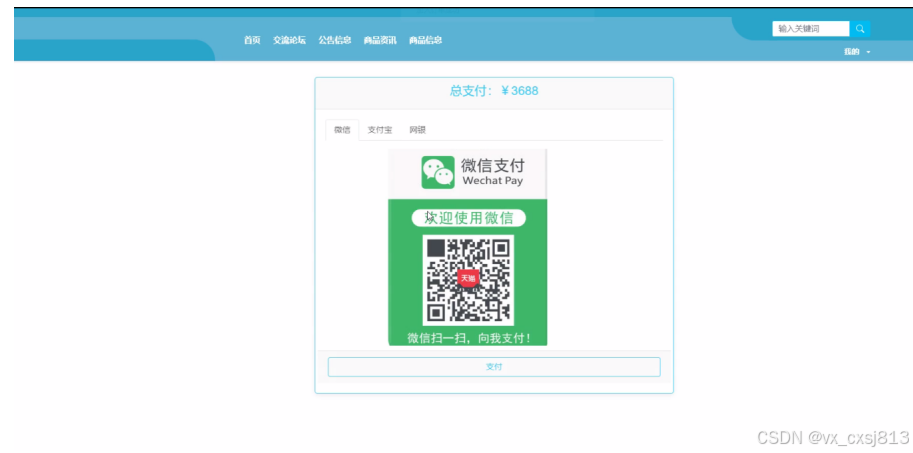Go to 首页 in the navigation bar
This screenshot has width=913, height=453.
tap(252, 40)
